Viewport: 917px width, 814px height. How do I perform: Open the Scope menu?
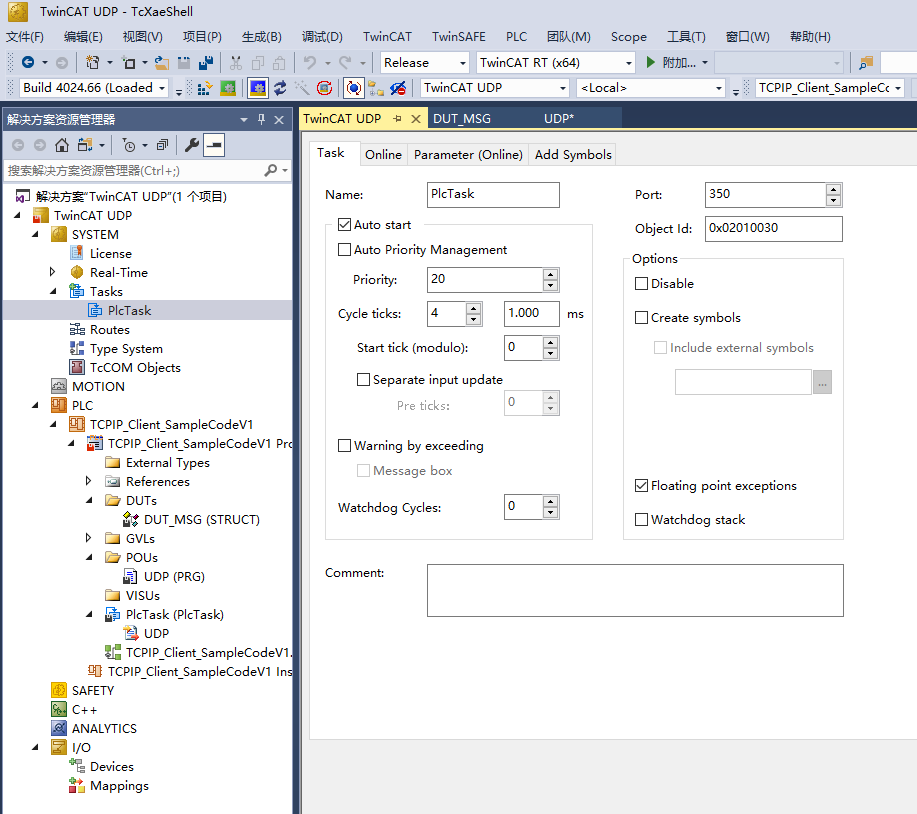pos(629,37)
